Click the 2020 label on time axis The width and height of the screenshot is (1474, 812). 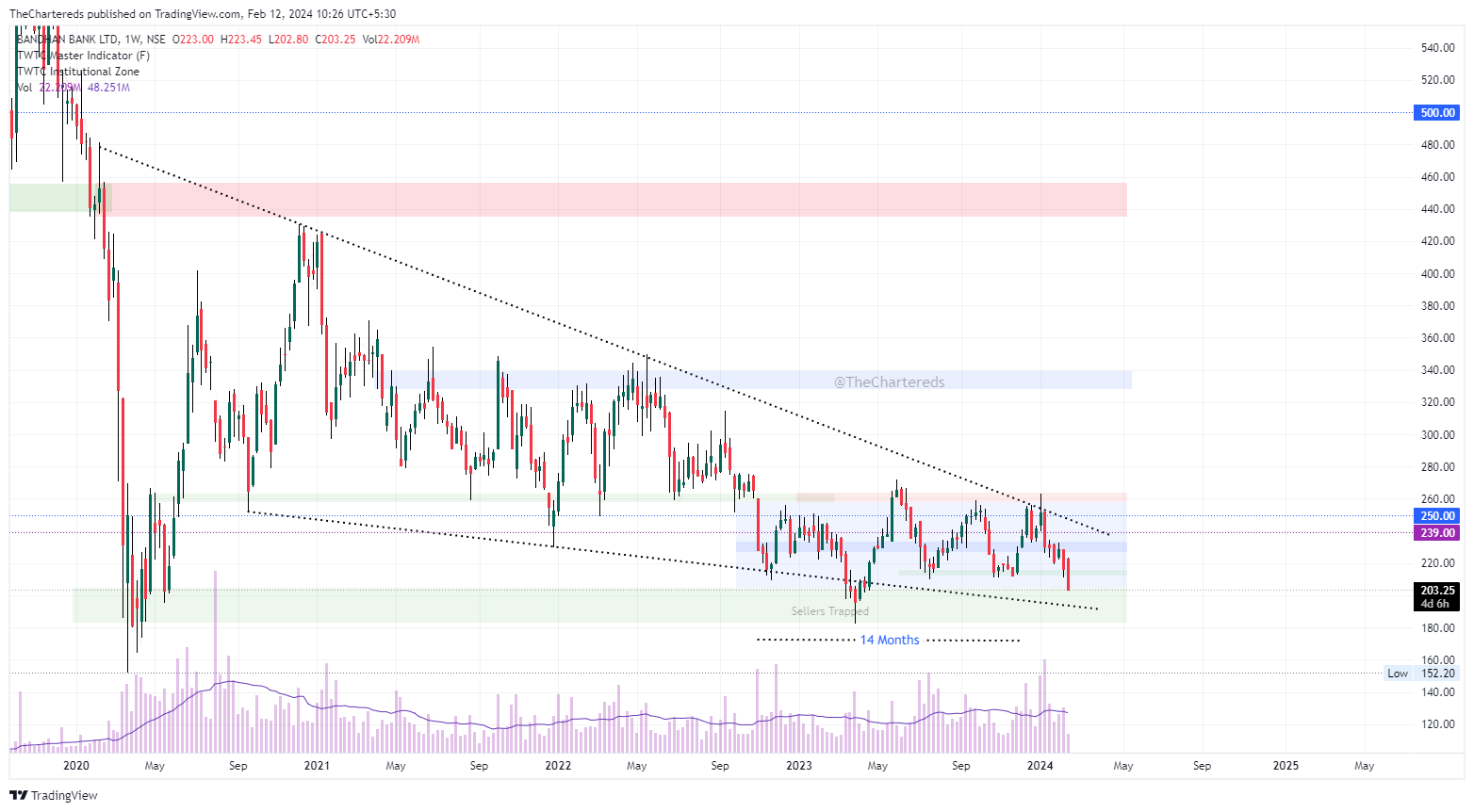tap(75, 766)
